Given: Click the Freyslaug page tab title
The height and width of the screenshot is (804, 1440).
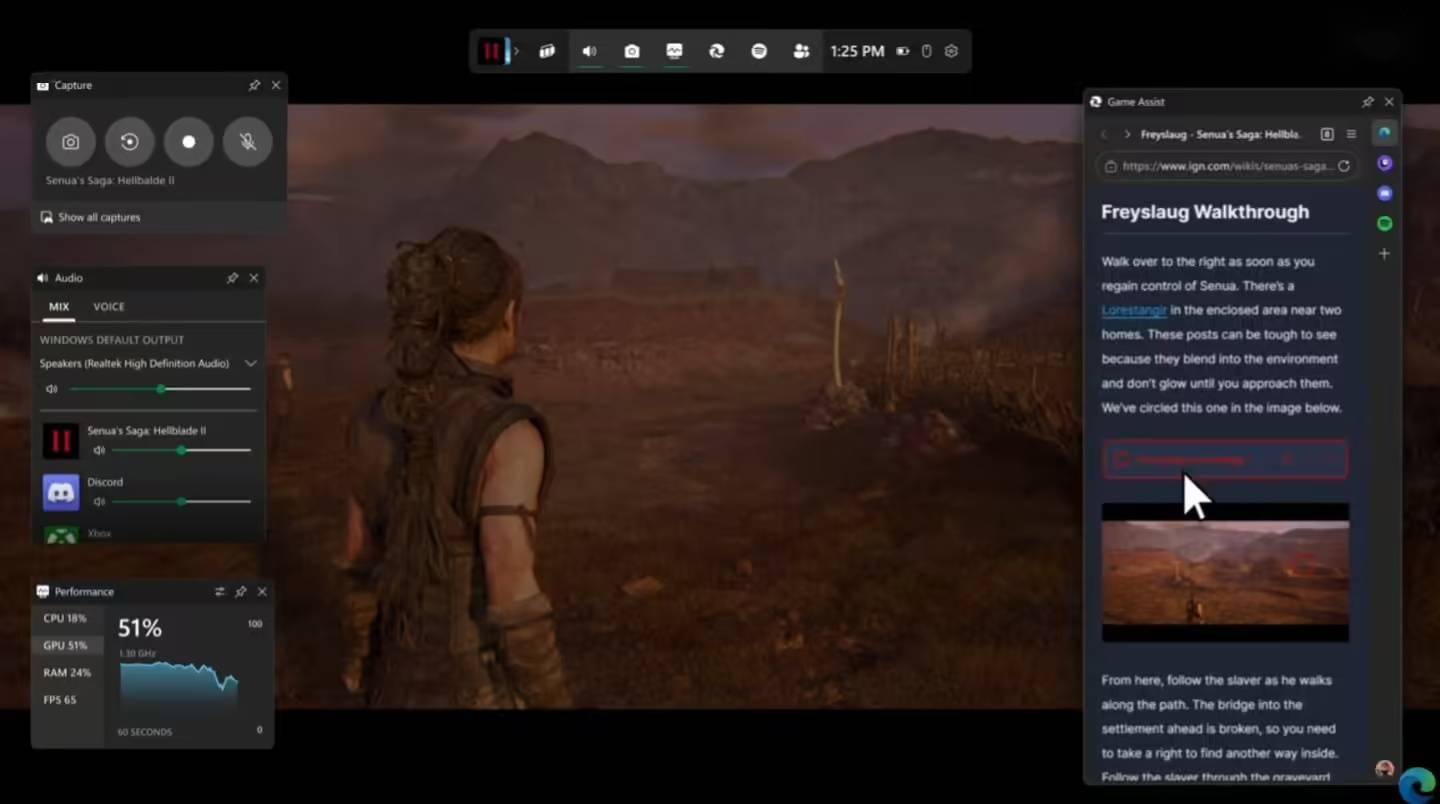Looking at the screenshot, I should [x=1221, y=134].
